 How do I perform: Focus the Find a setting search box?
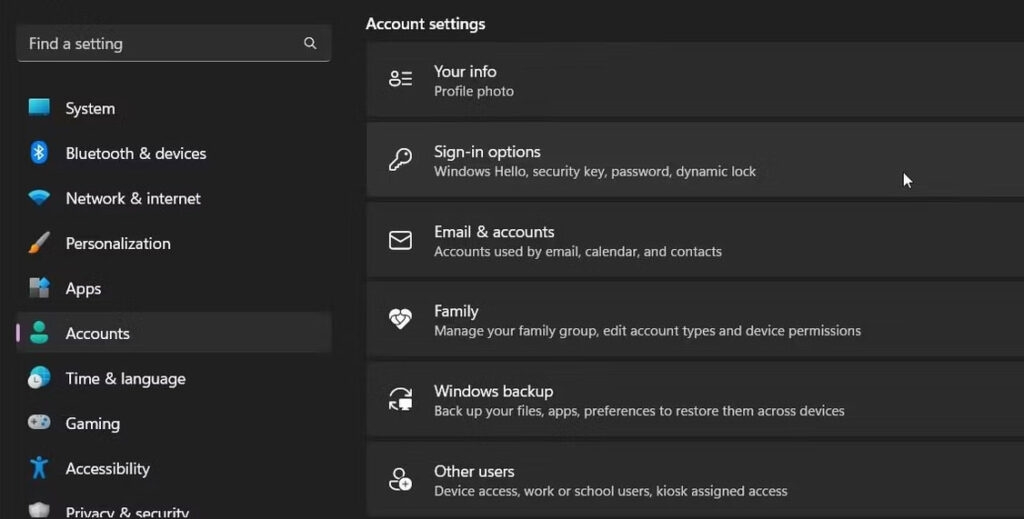coord(174,43)
